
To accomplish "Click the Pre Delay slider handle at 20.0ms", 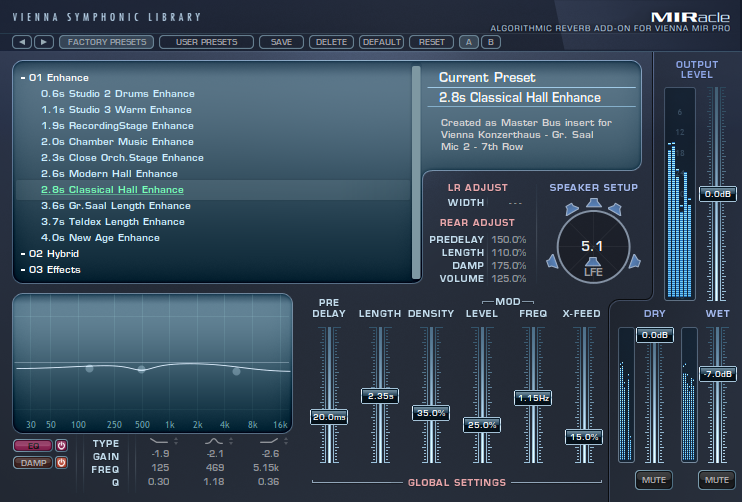I will 329,416.
